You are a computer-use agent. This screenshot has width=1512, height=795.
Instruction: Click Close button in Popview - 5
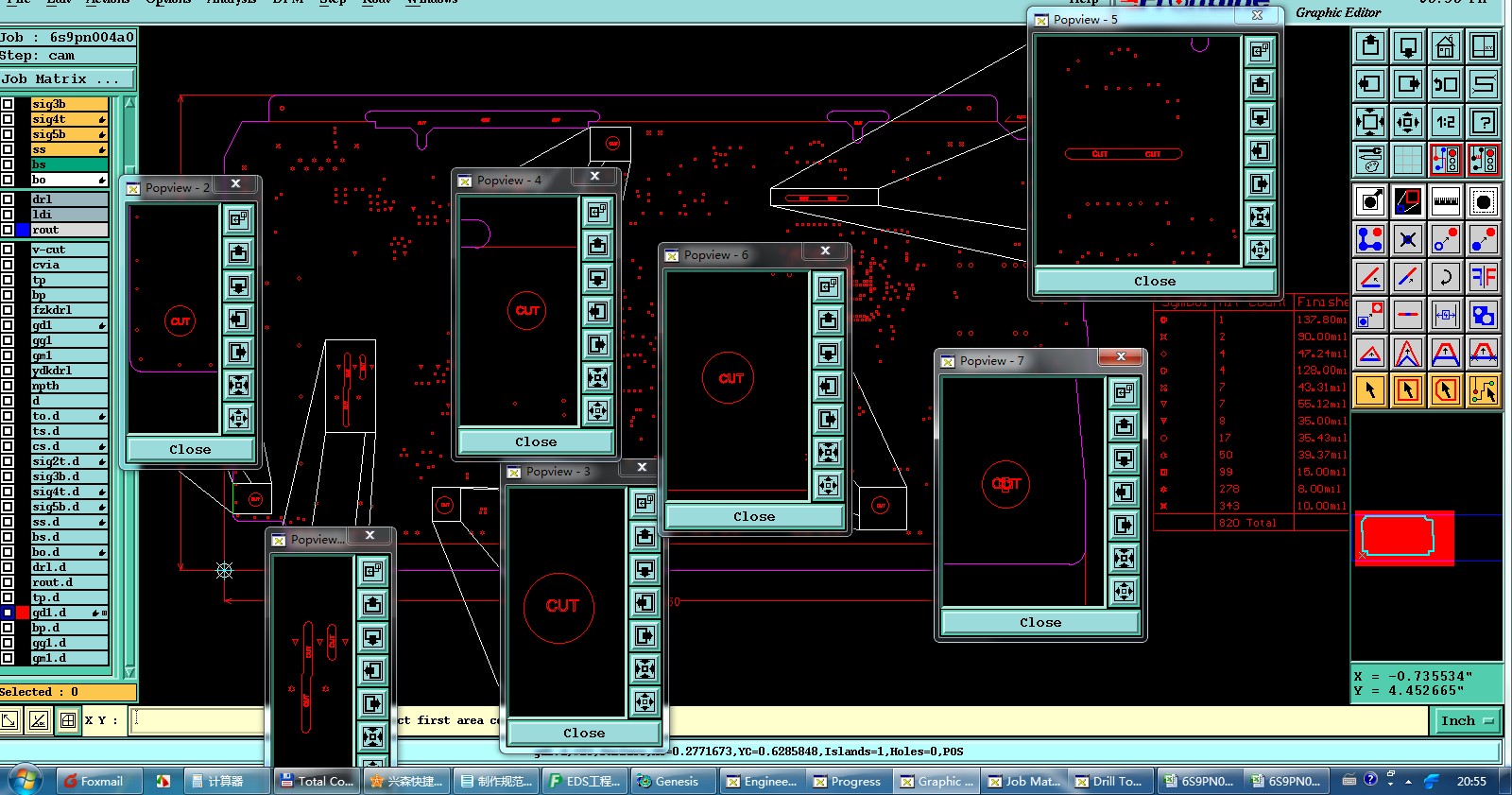(x=1155, y=281)
